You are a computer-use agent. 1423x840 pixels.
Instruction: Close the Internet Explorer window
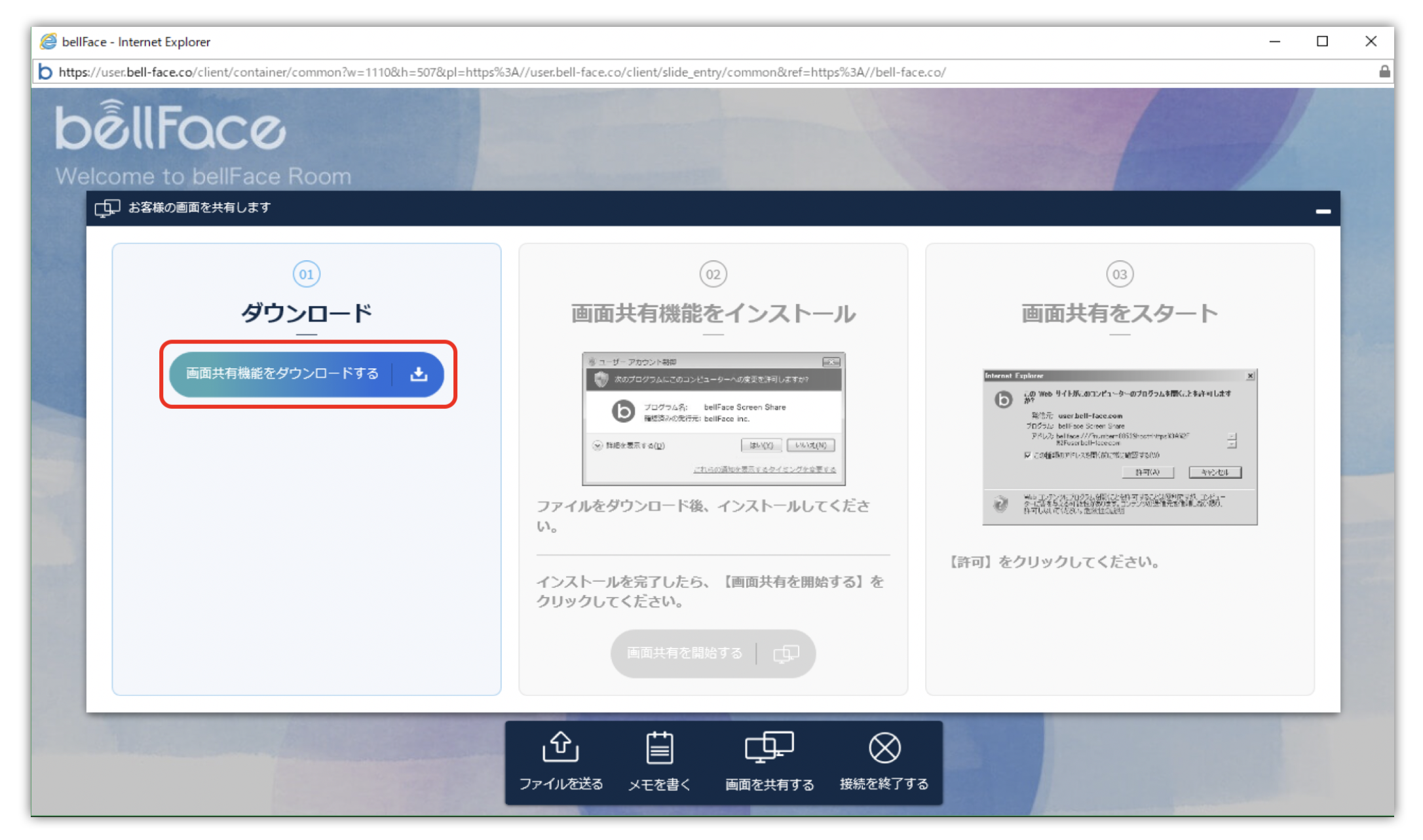pyautogui.click(x=1371, y=41)
